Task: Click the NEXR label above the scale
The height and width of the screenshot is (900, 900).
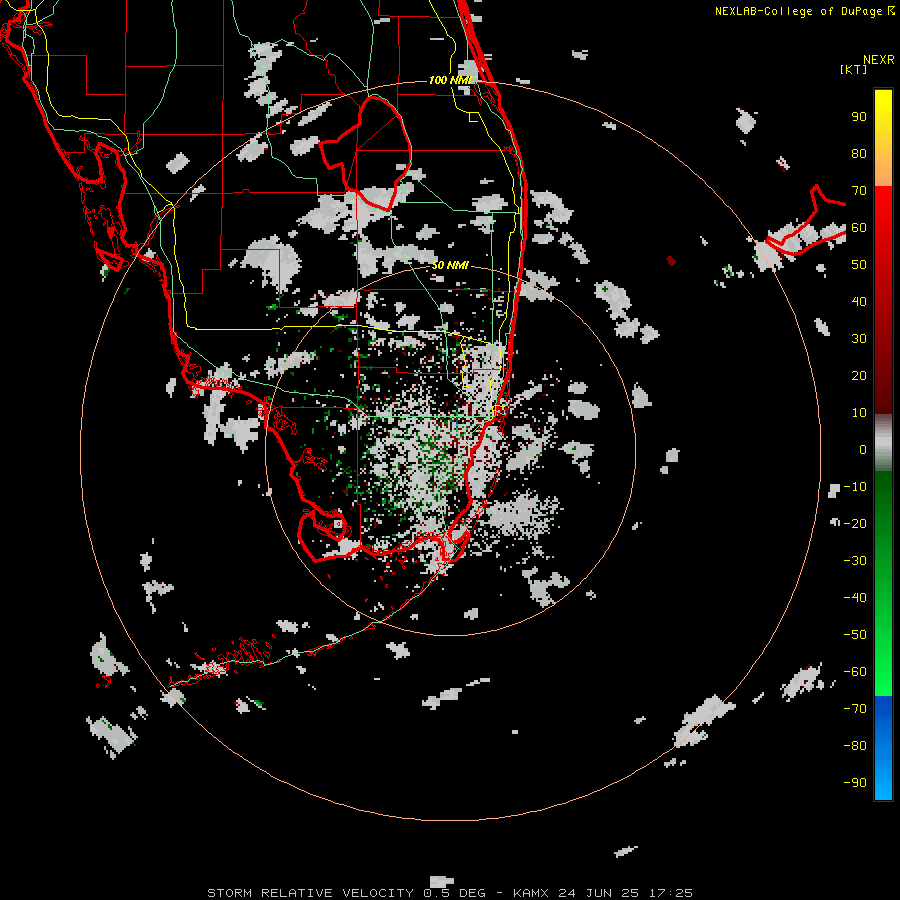Action: (x=879, y=60)
